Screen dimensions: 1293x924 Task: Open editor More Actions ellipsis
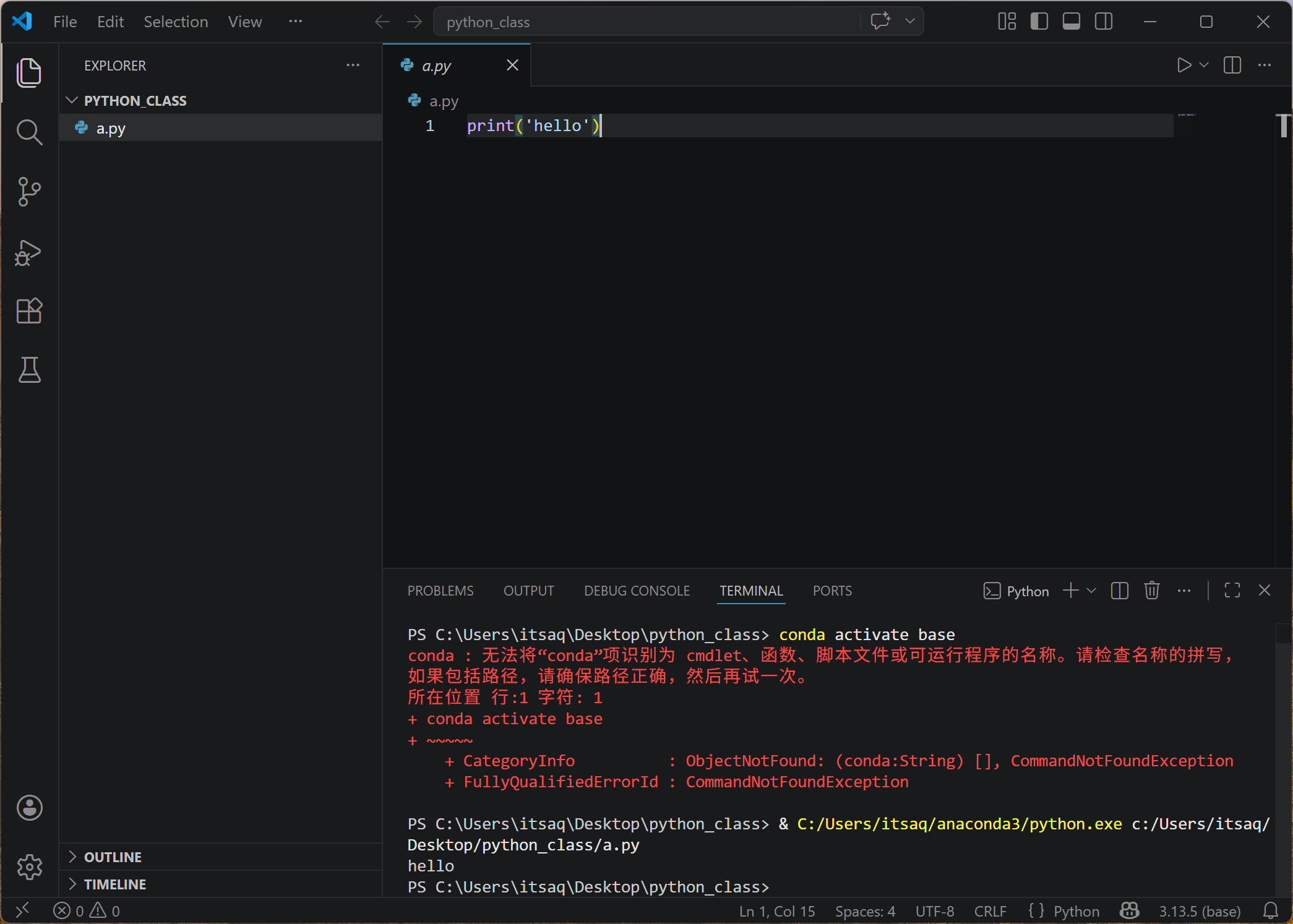[1265, 65]
